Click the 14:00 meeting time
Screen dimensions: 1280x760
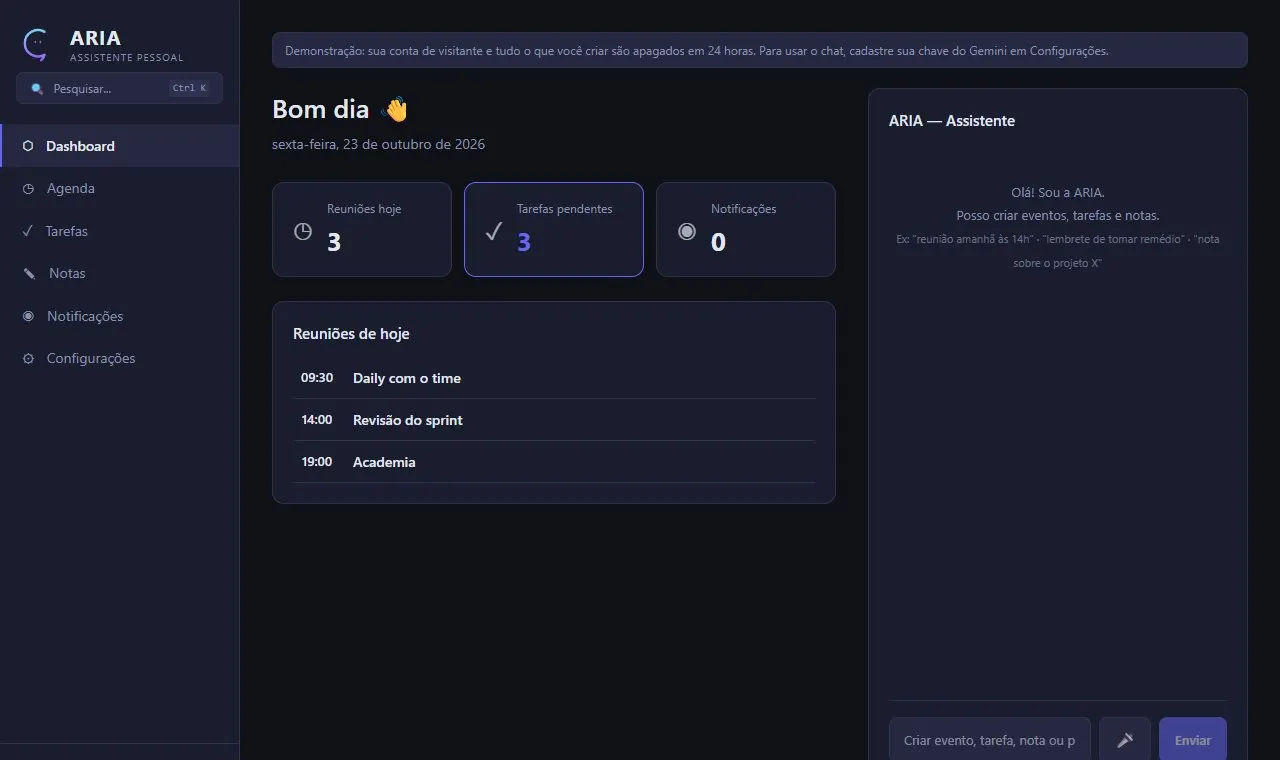click(x=317, y=420)
